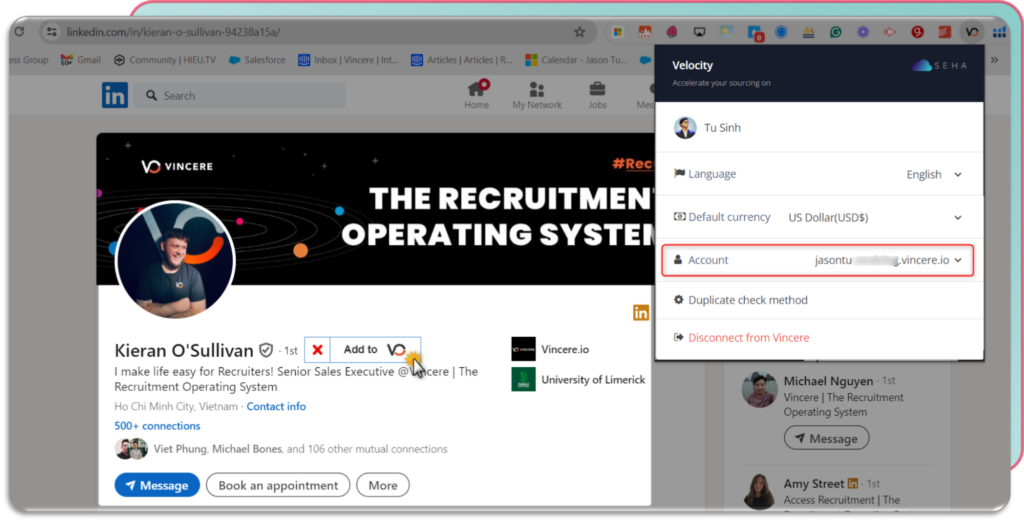Expand the Account dropdown selector
This screenshot has height=522, width=1024.
(x=958, y=260)
